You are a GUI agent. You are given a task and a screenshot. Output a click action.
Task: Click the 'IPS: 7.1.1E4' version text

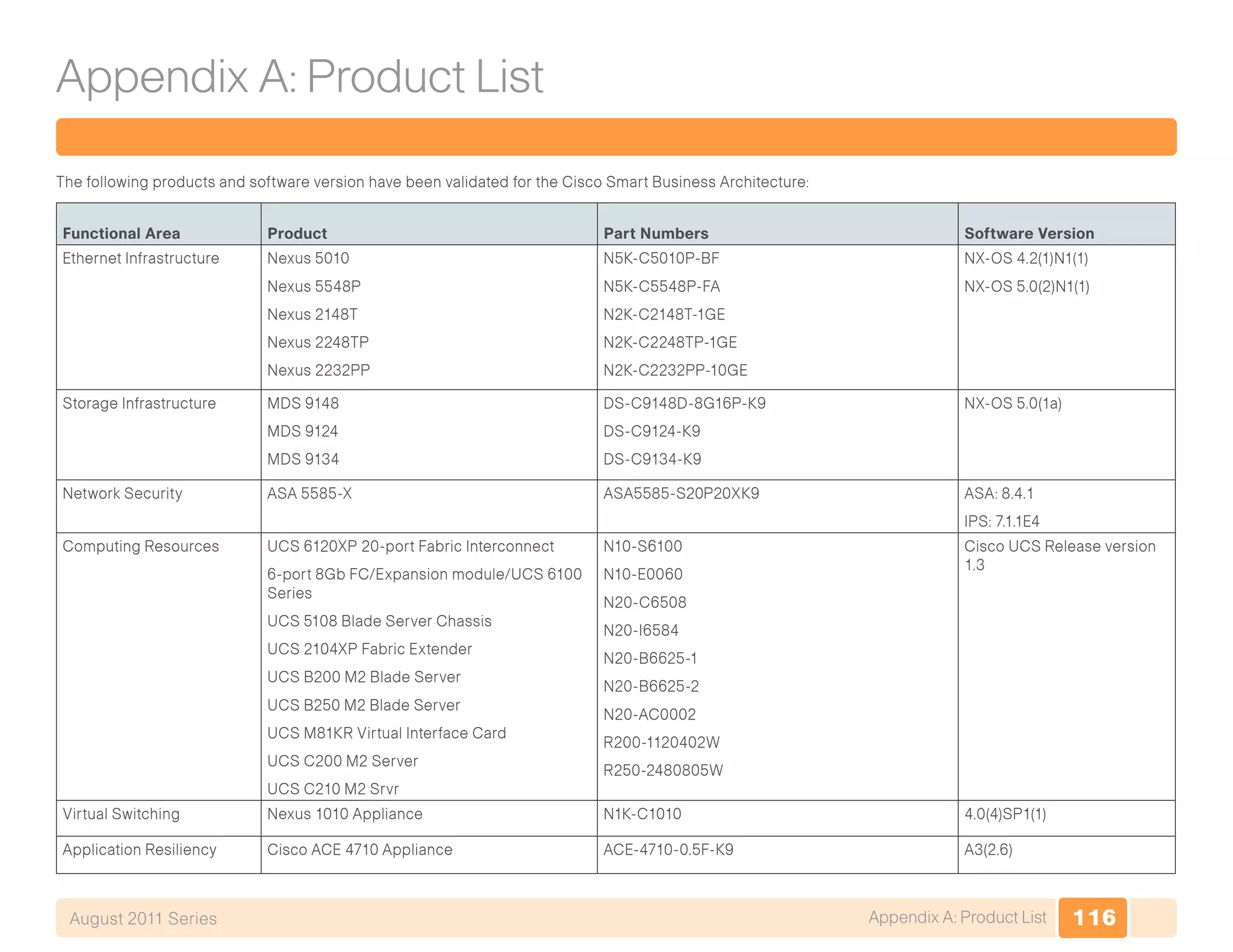click(x=1002, y=521)
